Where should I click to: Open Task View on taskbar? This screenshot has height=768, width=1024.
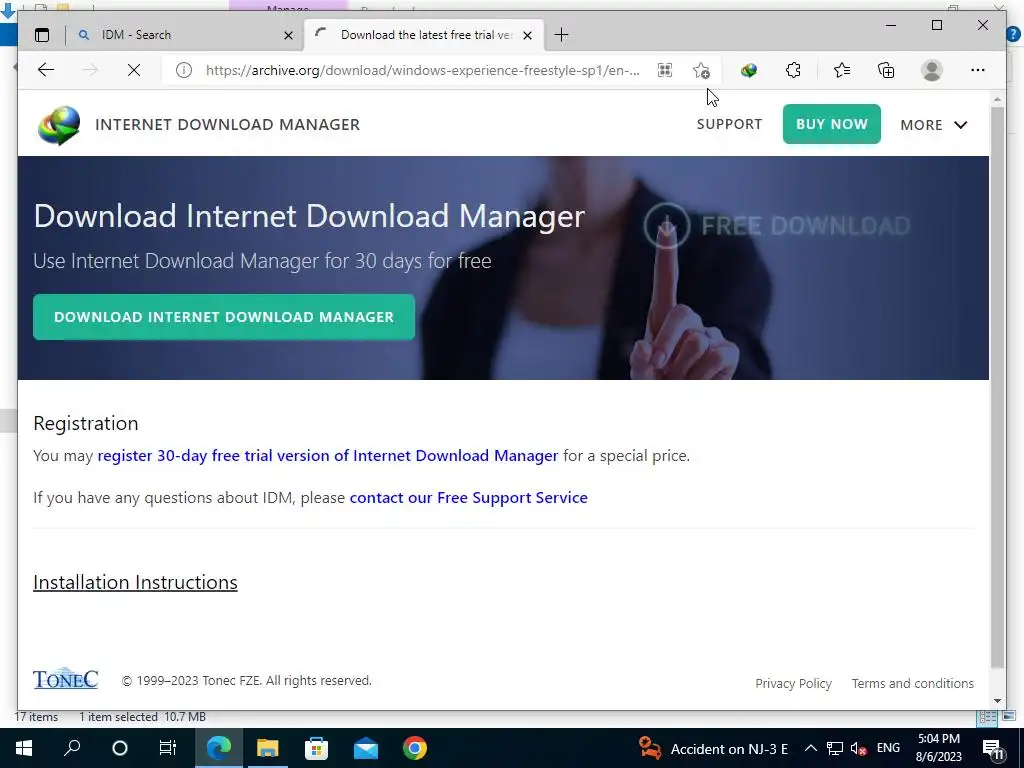coord(168,748)
